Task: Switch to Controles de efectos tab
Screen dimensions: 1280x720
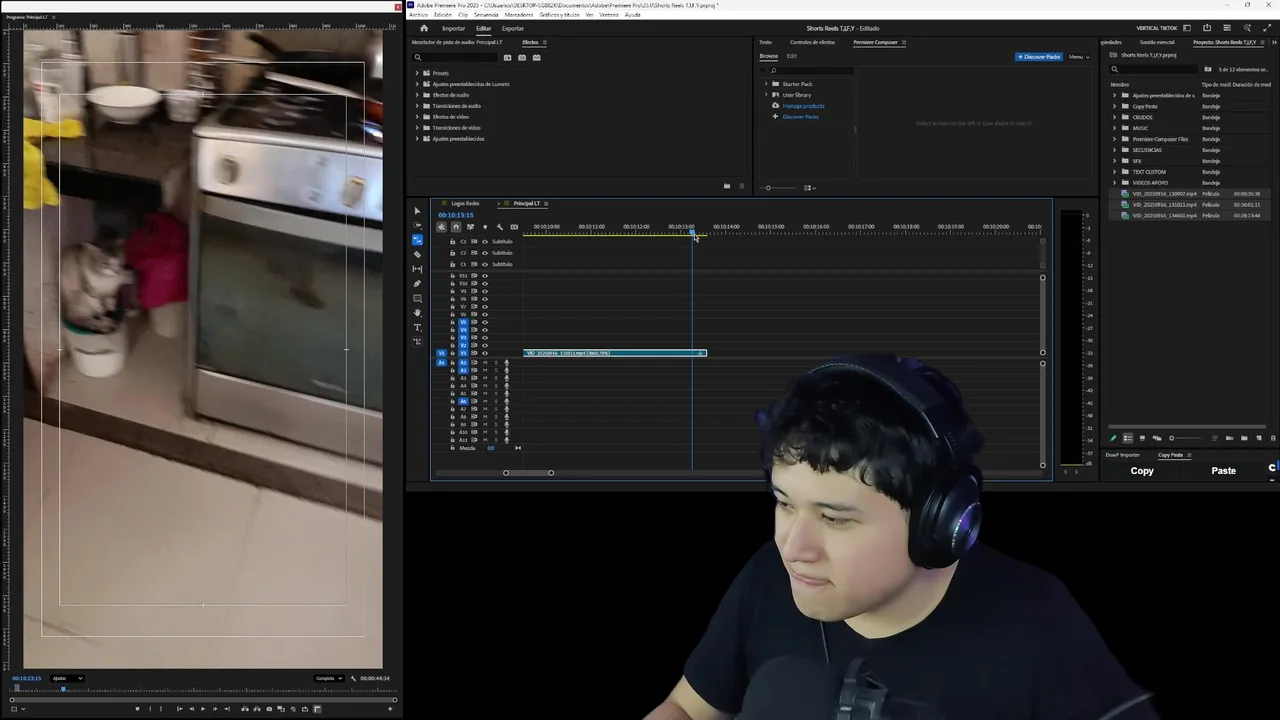Action: pos(812,42)
